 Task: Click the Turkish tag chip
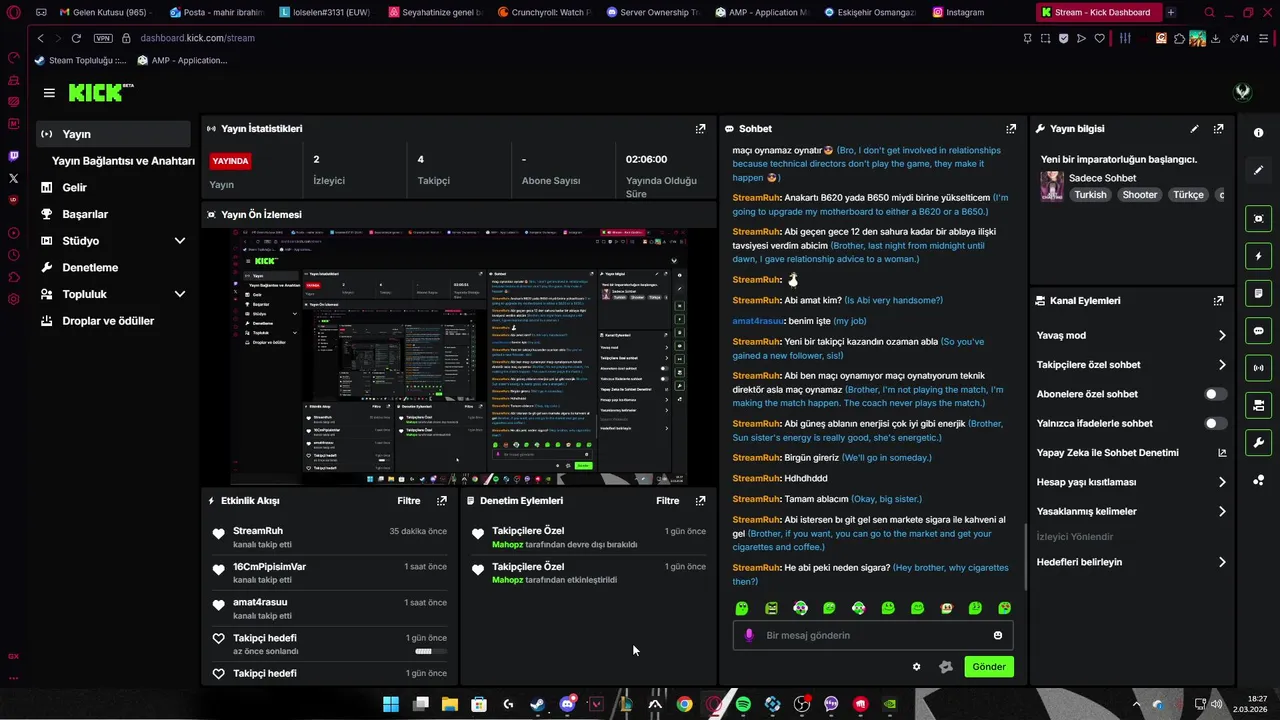pos(1090,195)
